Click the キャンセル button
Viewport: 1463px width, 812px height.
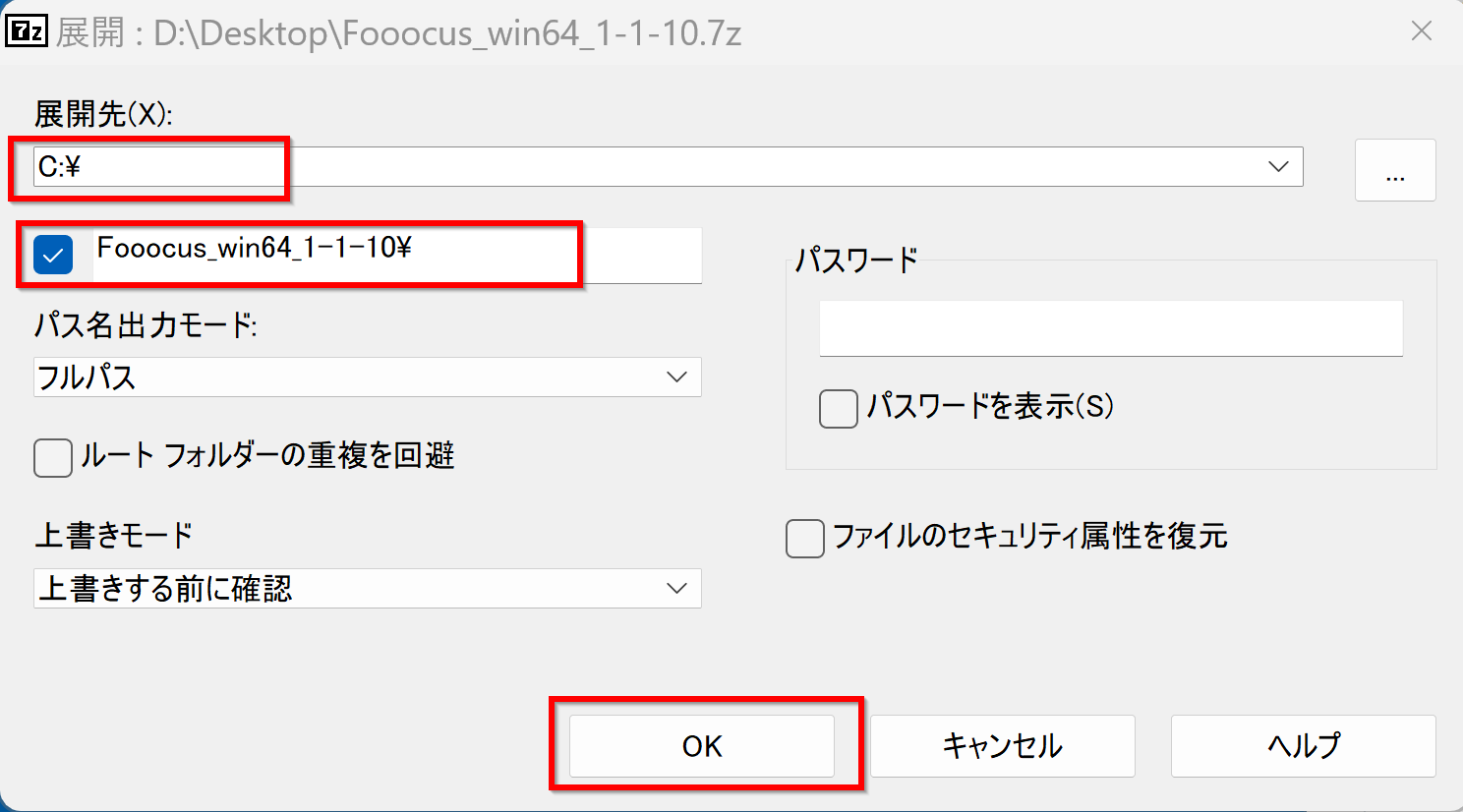pos(1003,746)
